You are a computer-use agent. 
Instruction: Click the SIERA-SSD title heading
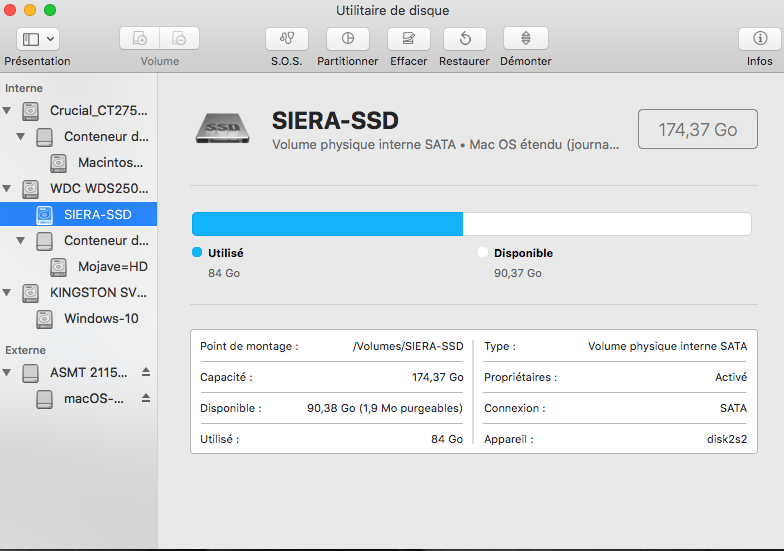click(x=335, y=120)
